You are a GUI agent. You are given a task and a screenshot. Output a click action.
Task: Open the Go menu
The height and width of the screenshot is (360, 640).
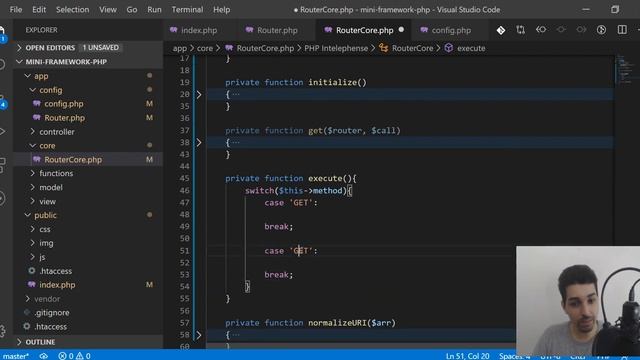[x=131, y=9]
